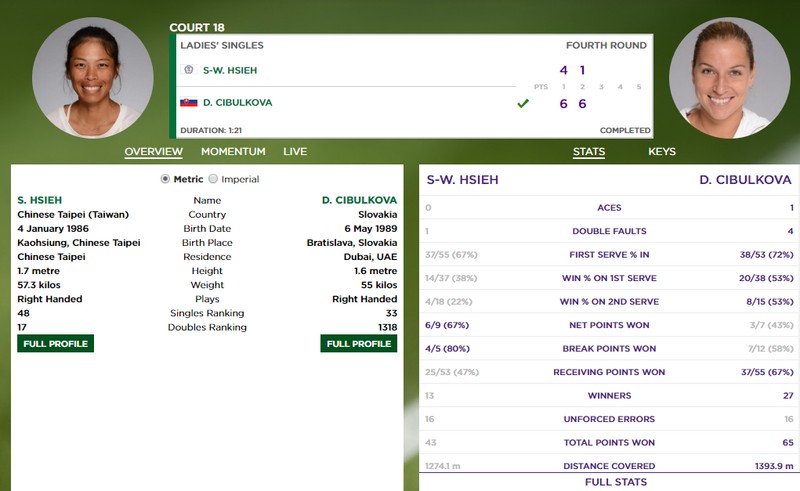Click D. Cibulkova name in scoreboard
Image resolution: width=800 pixels, height=491 pixels.
click(238, 103)
